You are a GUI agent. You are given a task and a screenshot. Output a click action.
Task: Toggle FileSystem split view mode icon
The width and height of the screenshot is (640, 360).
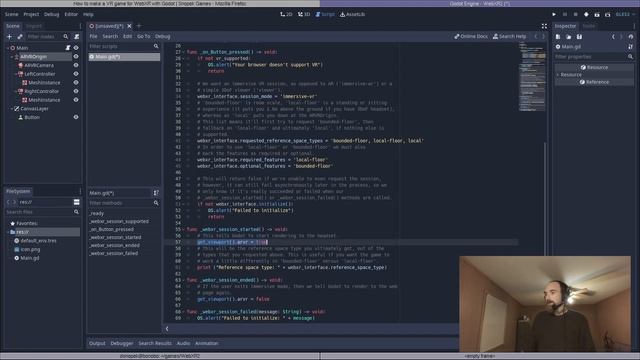coord(76,202)
